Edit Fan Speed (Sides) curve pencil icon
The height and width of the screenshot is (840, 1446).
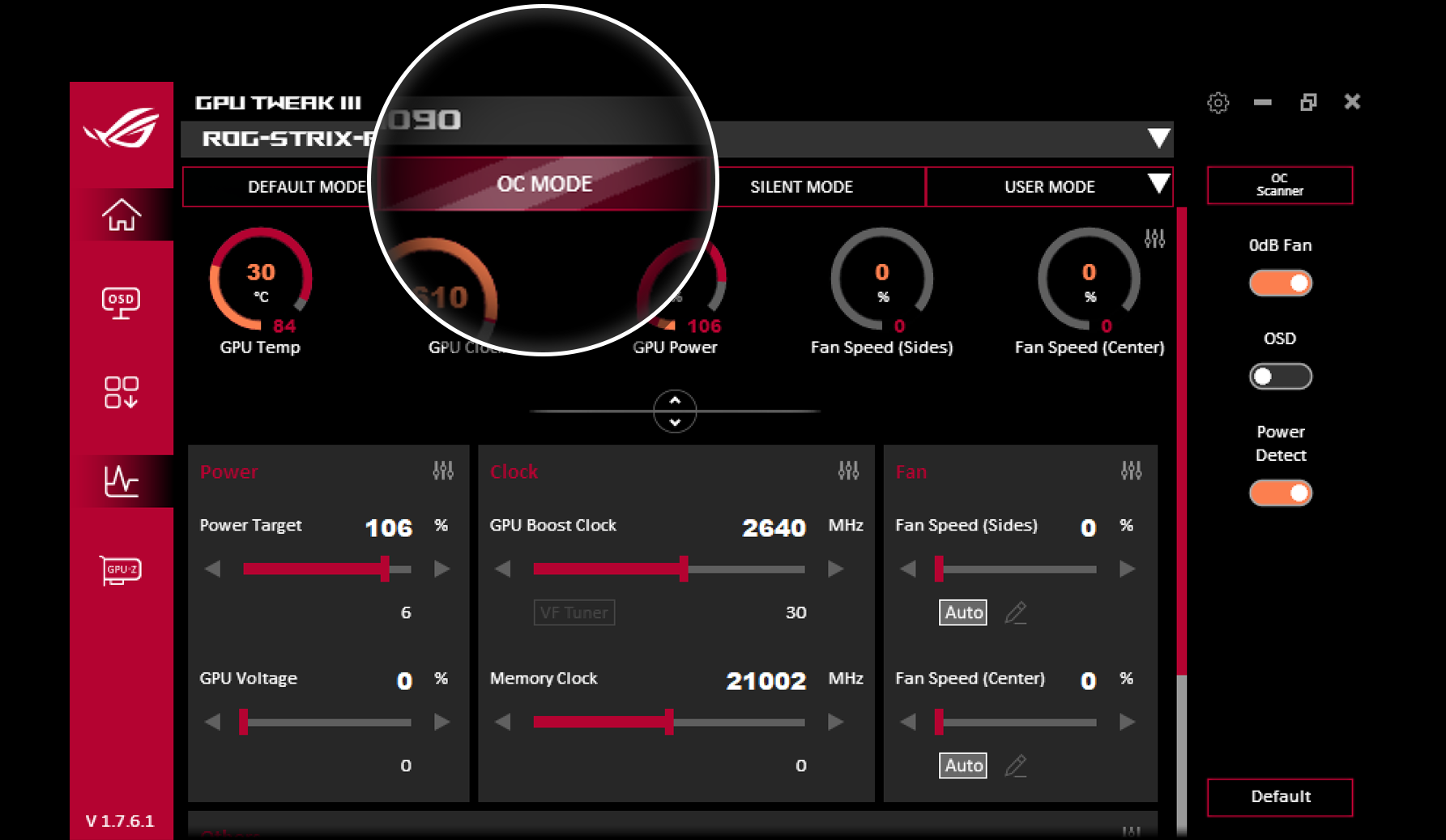pos(1016,613)
